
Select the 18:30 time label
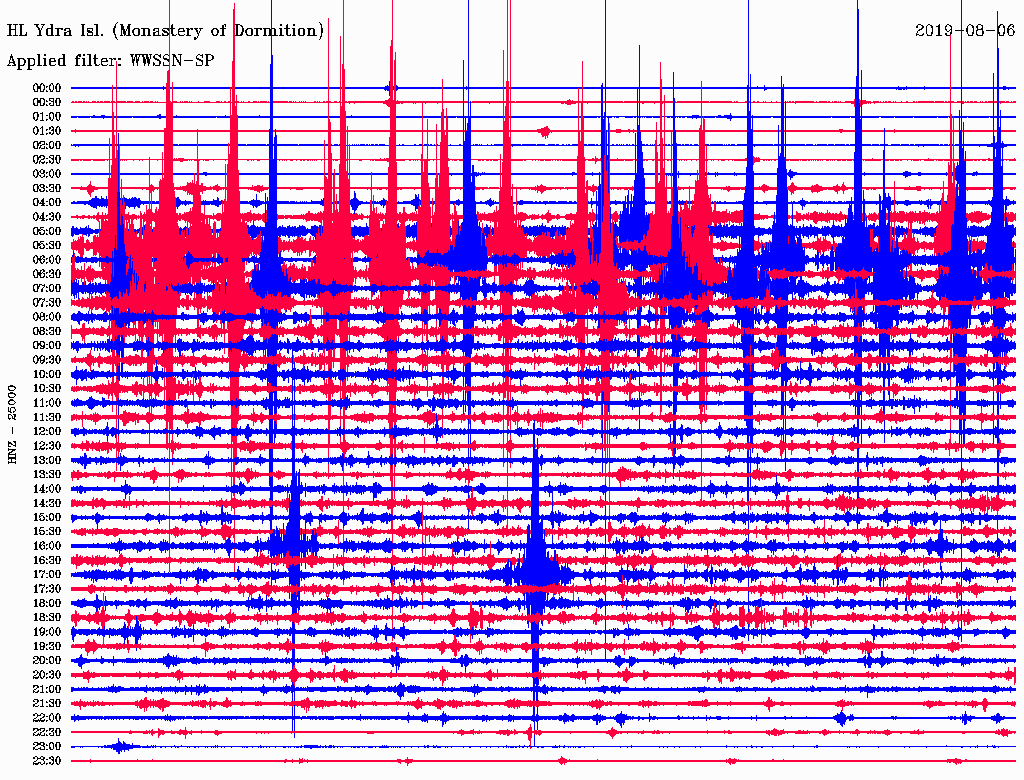point(47,617)
